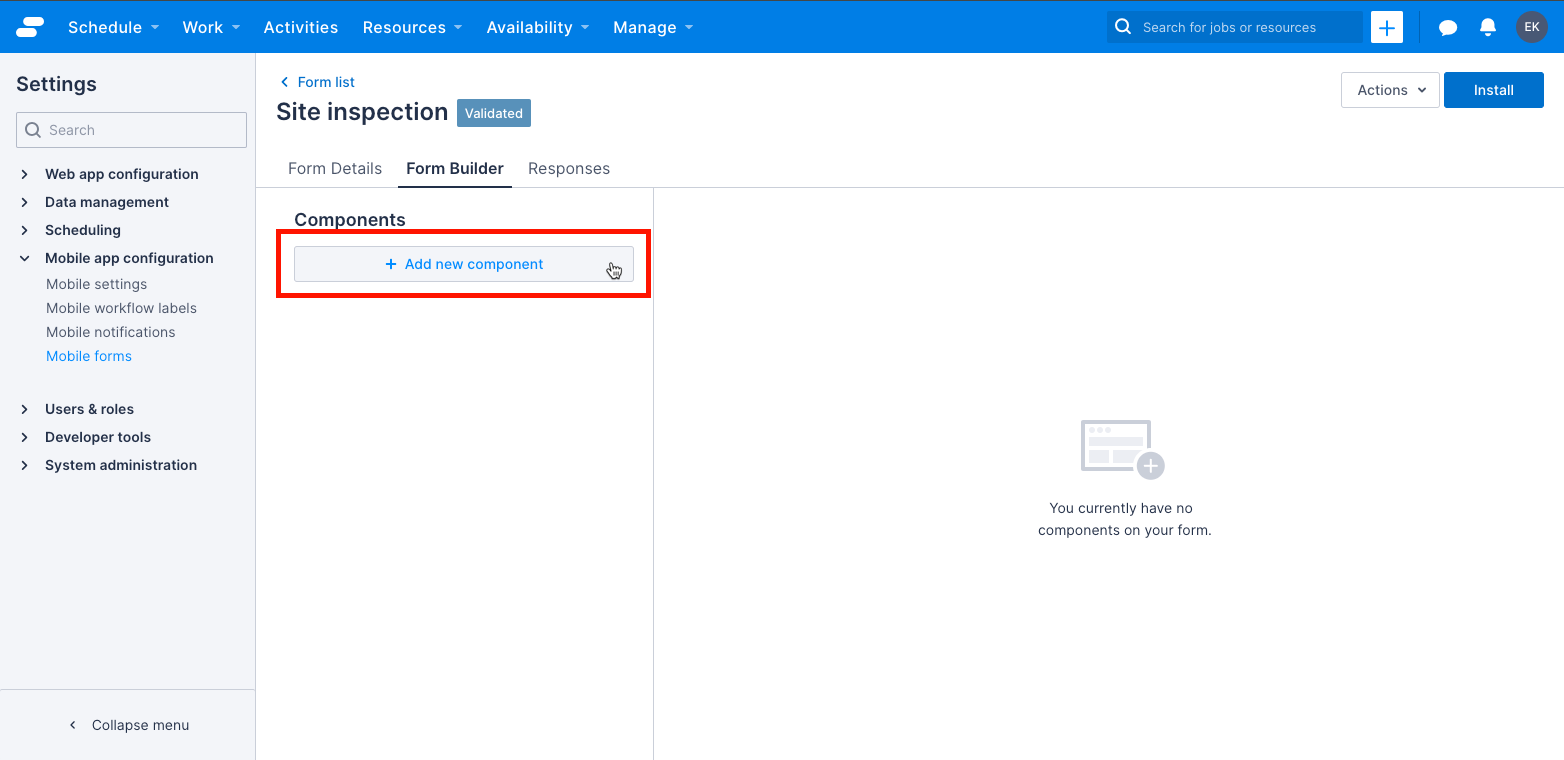This screenshot has width=1564, height=760.
Task: Open the chat messages icon
Action: 1447,27
